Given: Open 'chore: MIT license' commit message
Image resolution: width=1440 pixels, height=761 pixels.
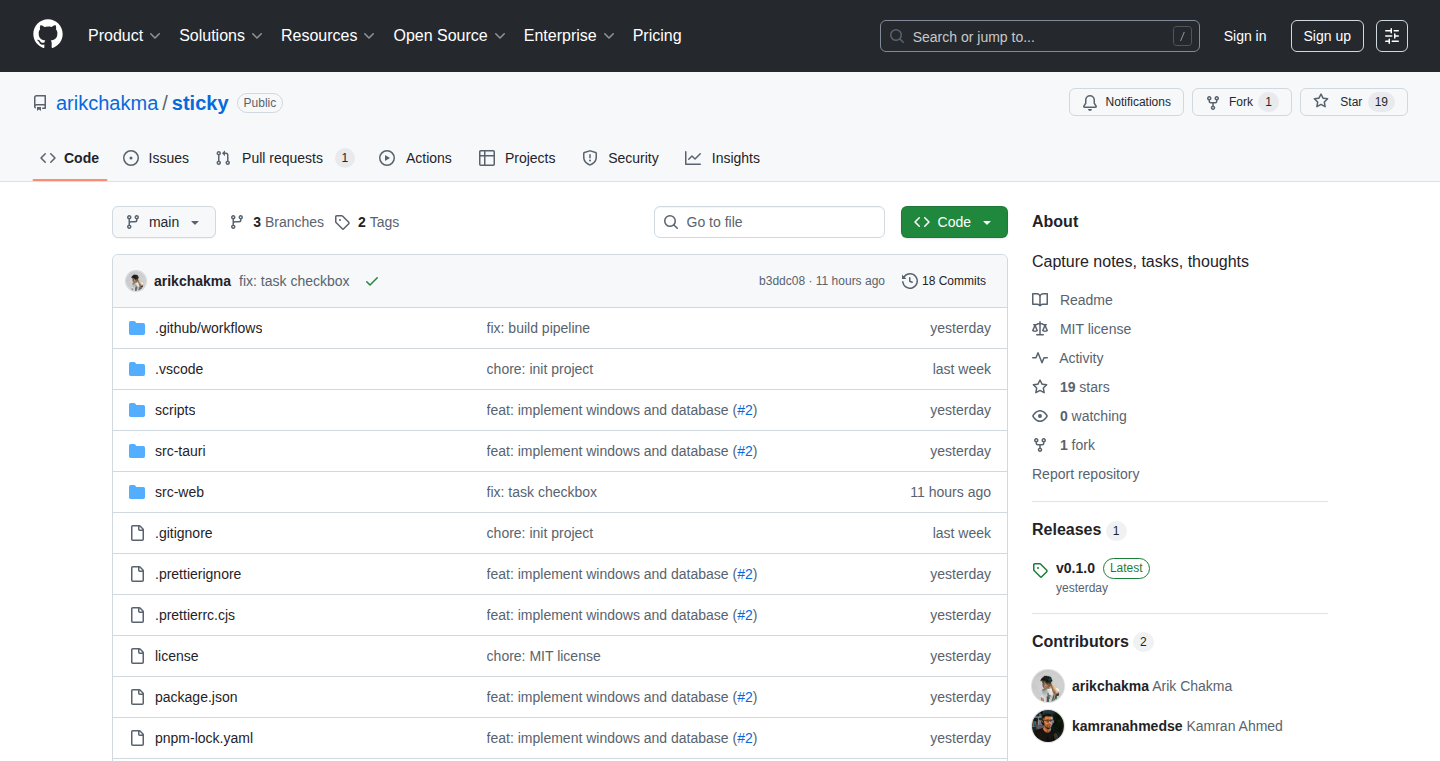Looking at the screenshot, I should point(544,656).
